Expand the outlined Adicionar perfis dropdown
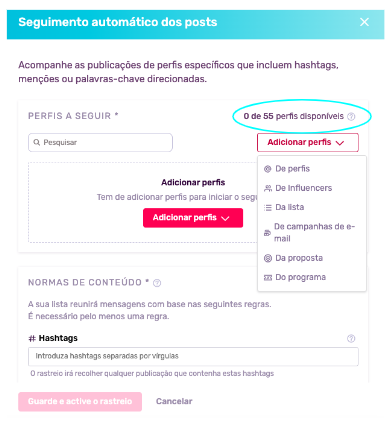Screen dimensions: 391x424 (308, 143)
